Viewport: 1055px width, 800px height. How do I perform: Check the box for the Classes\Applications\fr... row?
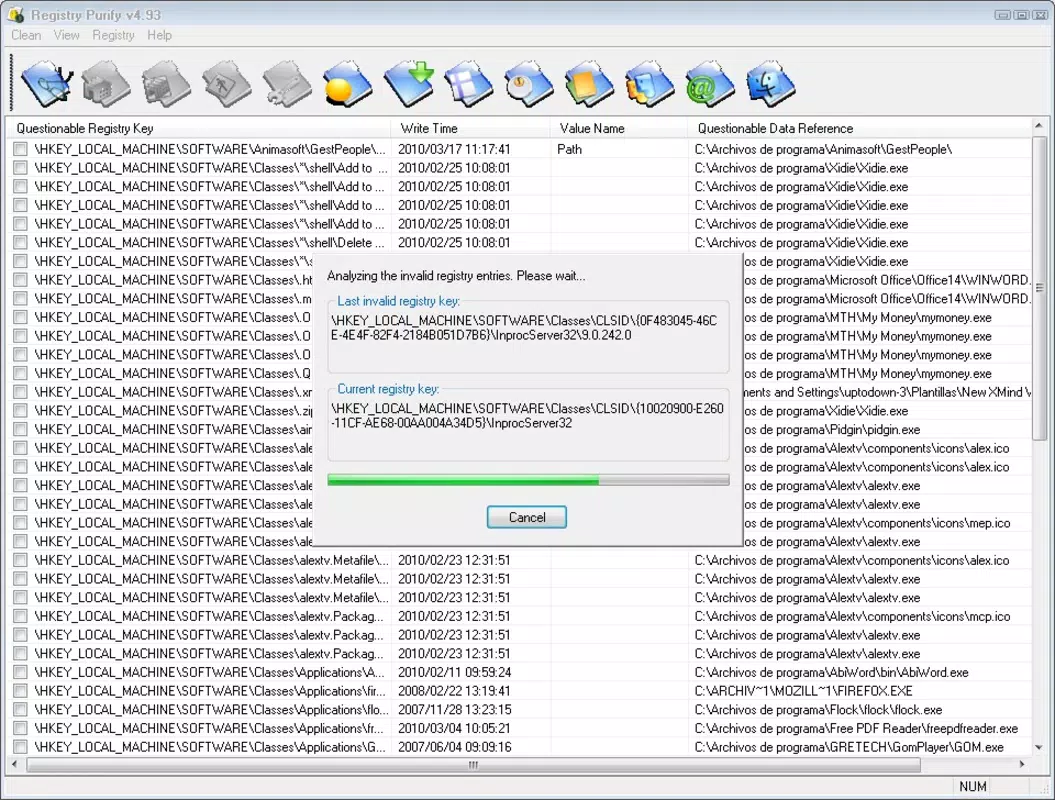[x=20, y=728]
